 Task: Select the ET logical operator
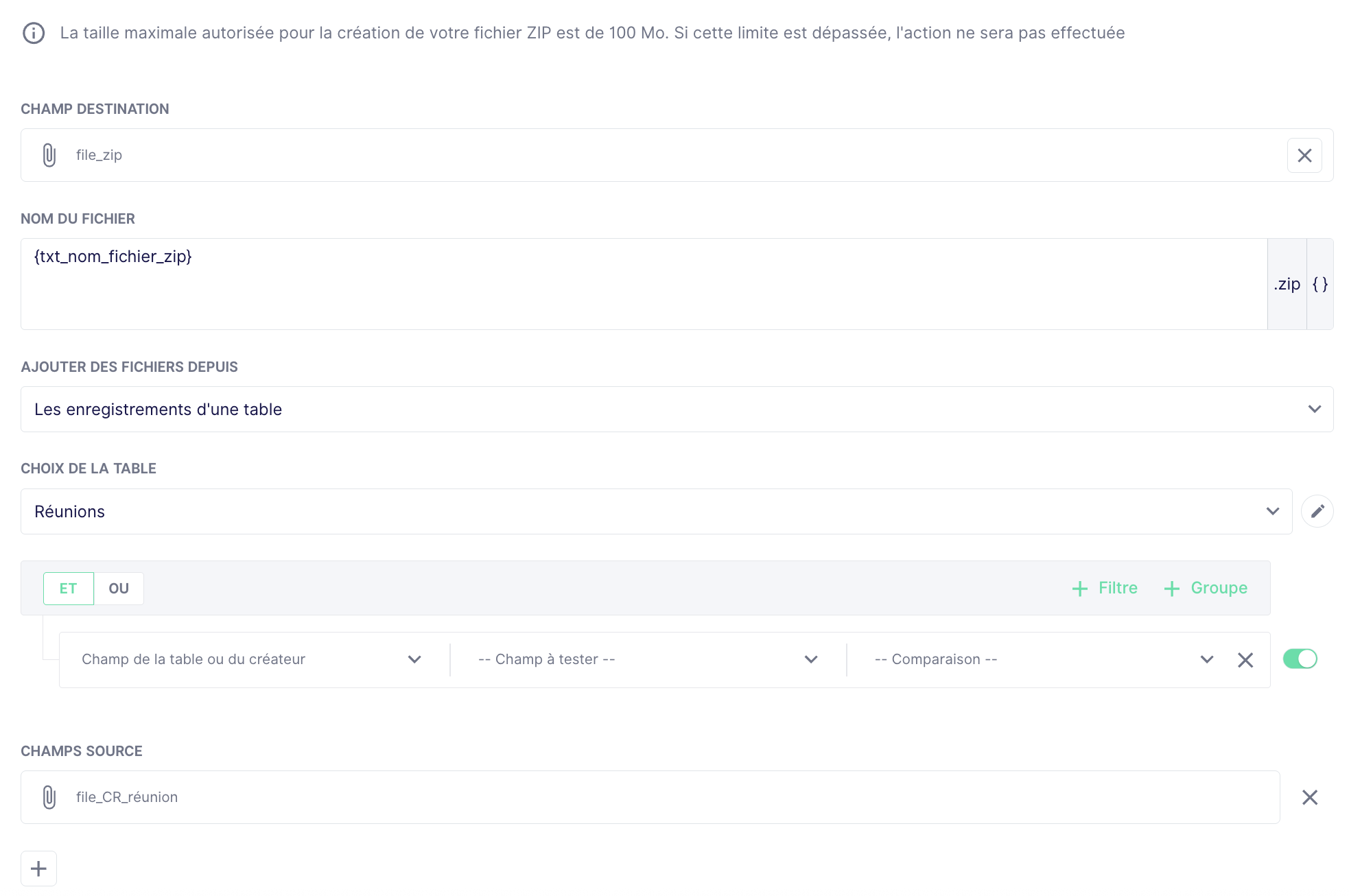pyautogui.click(x=68, y=589)
